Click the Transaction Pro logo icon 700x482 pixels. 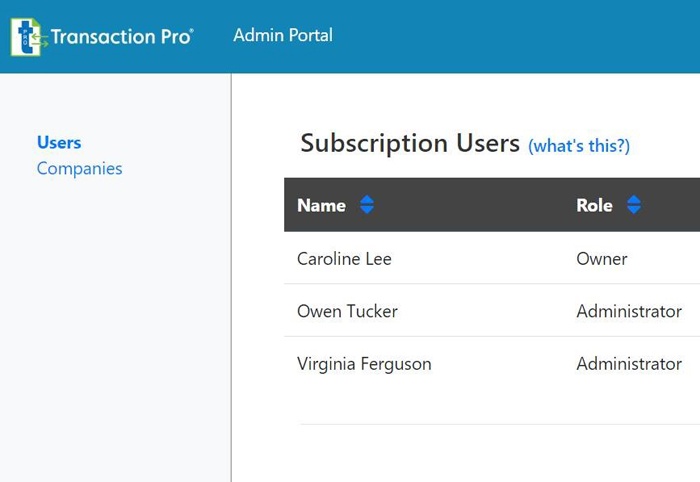point(29,37)
